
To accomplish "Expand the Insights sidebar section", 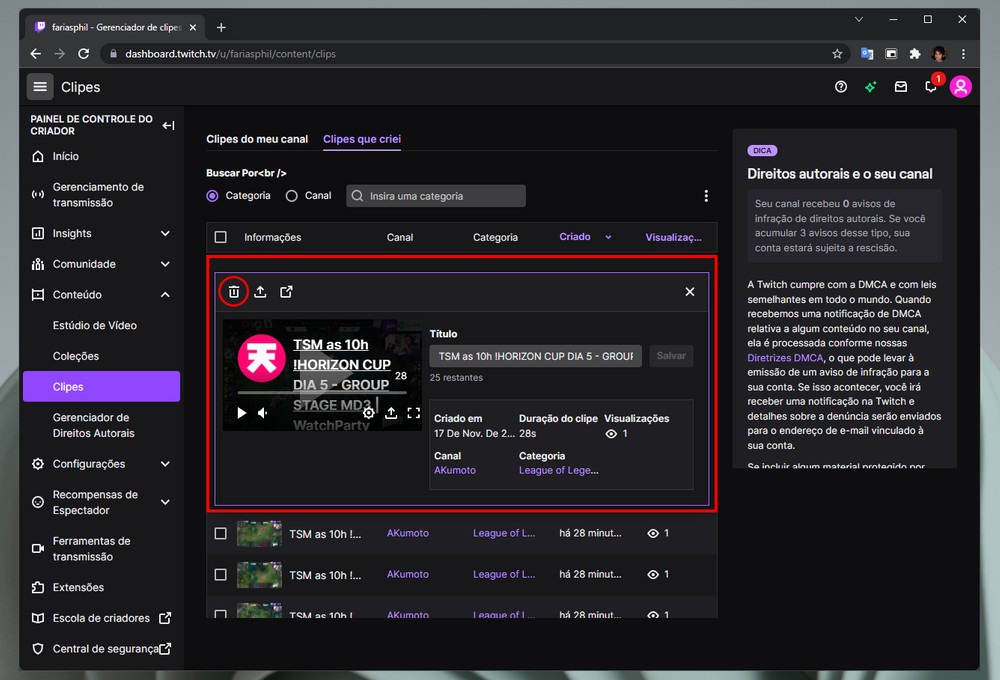I will tap(165, 234).
